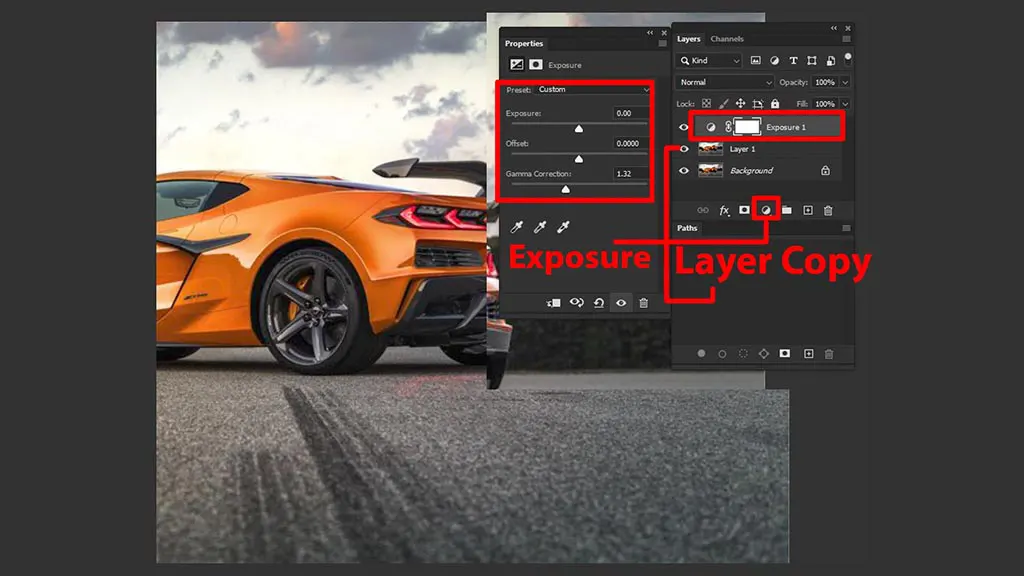Make work path from selection

click(x=764, y=353)
